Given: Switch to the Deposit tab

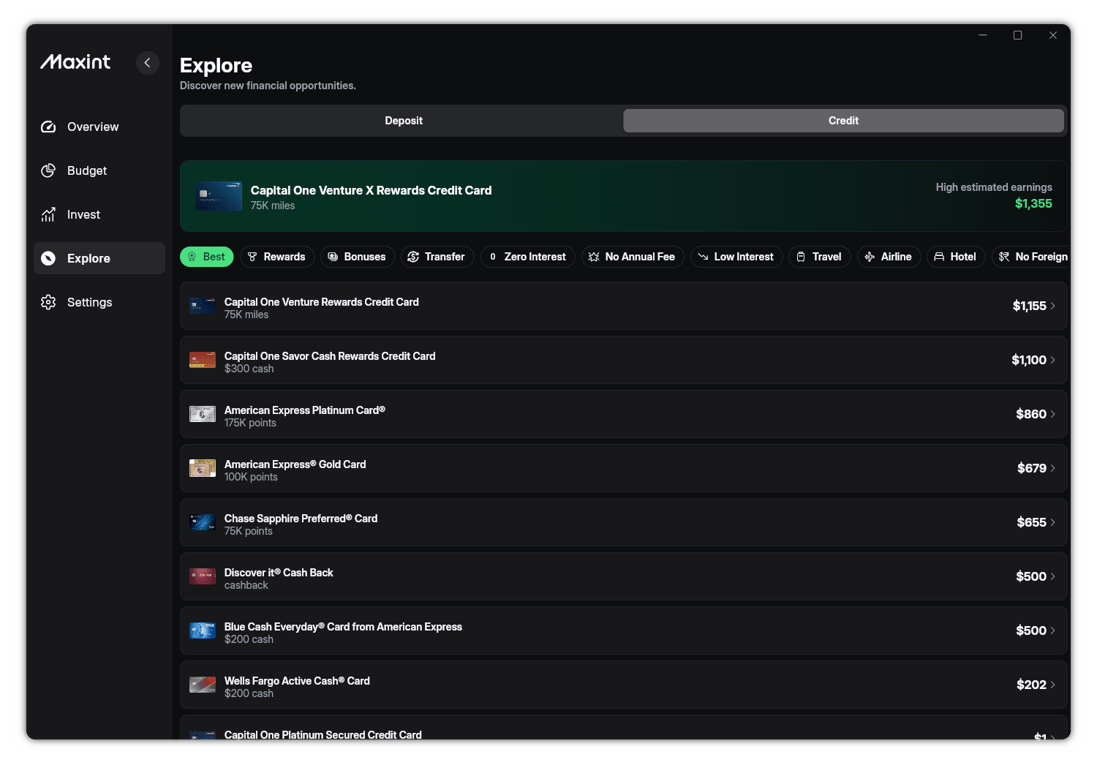Looking at the screenshot, I should tap(403, 120).
